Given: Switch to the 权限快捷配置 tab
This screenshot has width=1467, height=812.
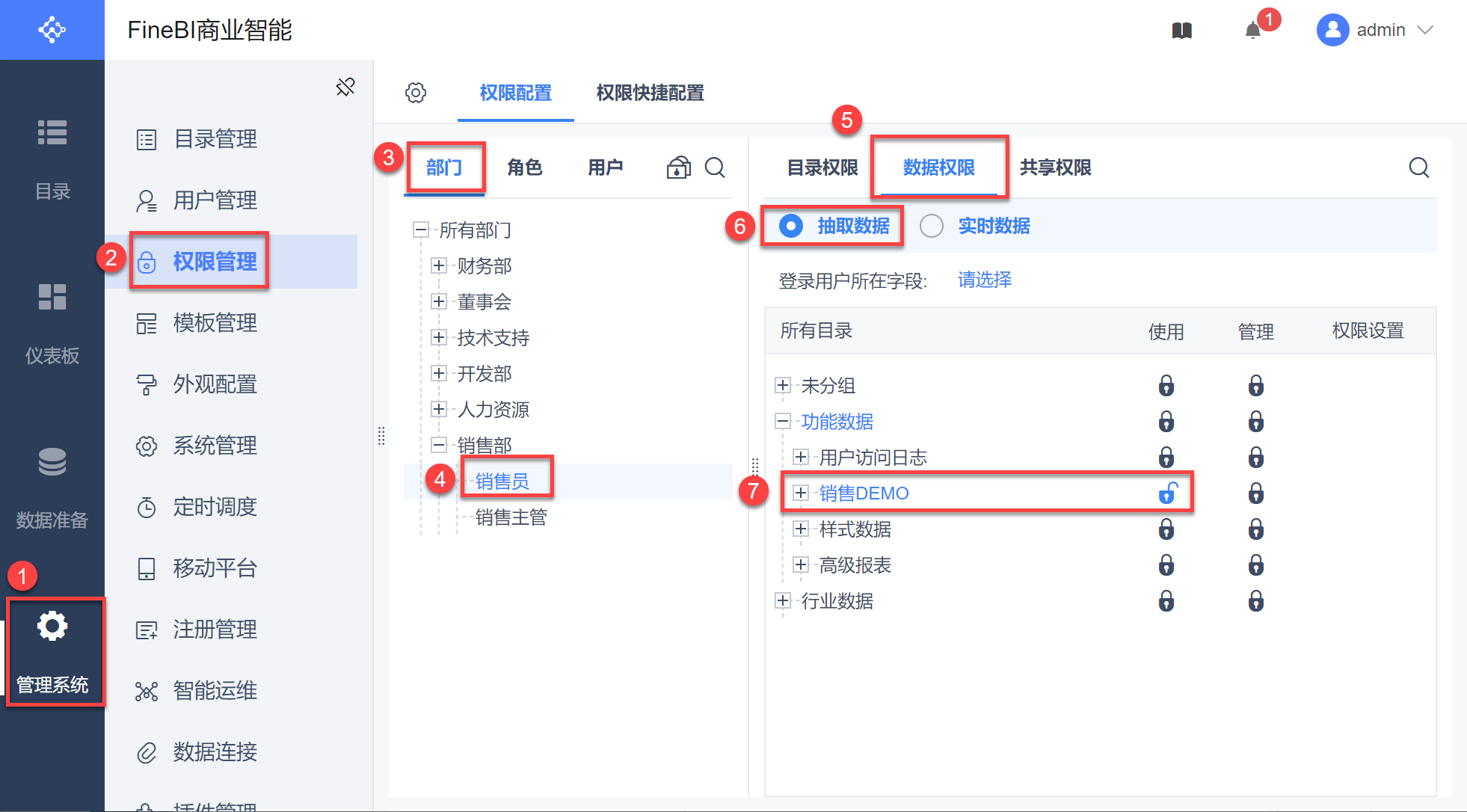Looking at the screenshot, I should [x=650, y=93].
